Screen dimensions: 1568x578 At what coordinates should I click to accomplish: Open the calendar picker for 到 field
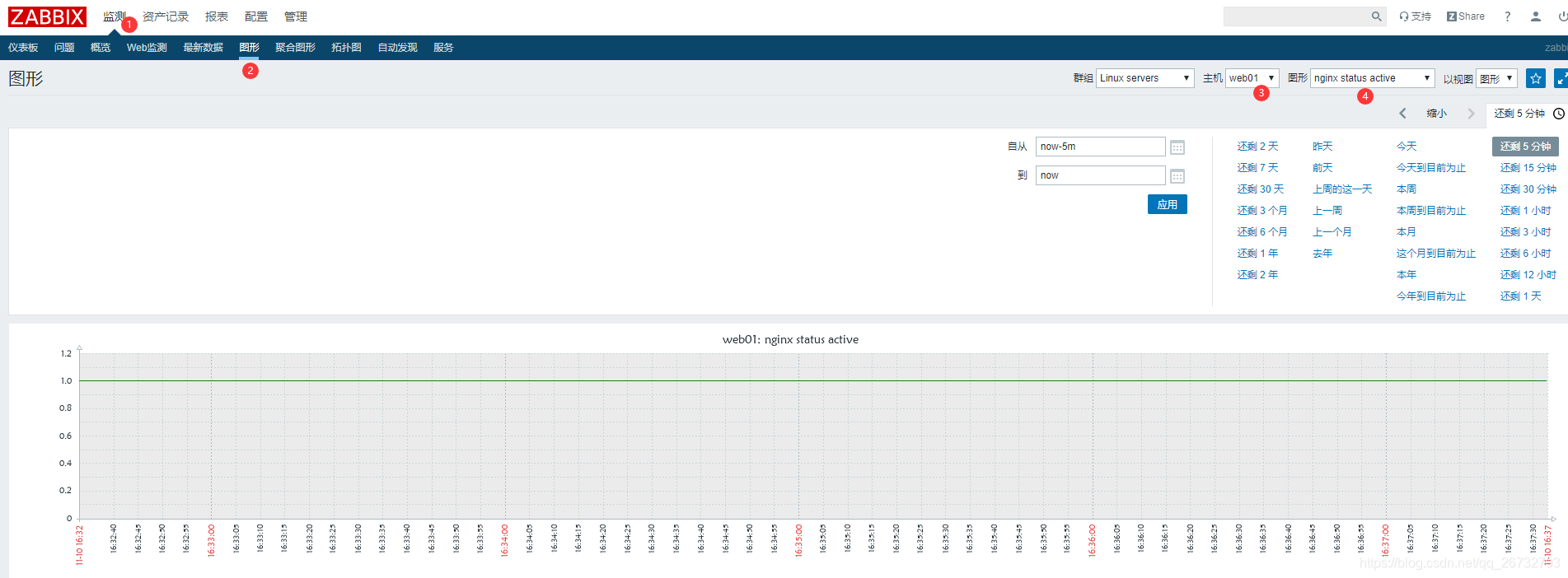point(1177,176)
